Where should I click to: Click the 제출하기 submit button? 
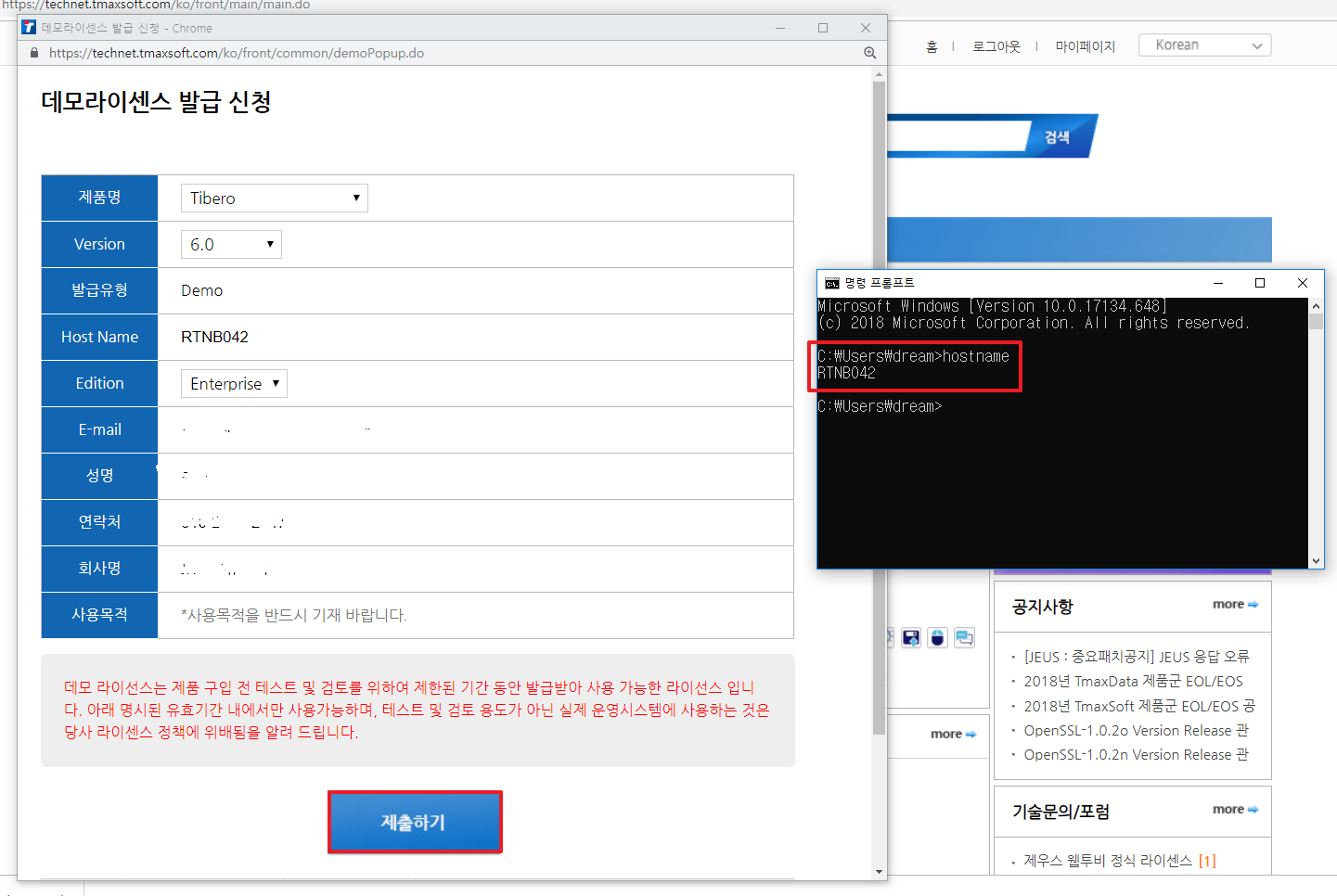point(415,822)
